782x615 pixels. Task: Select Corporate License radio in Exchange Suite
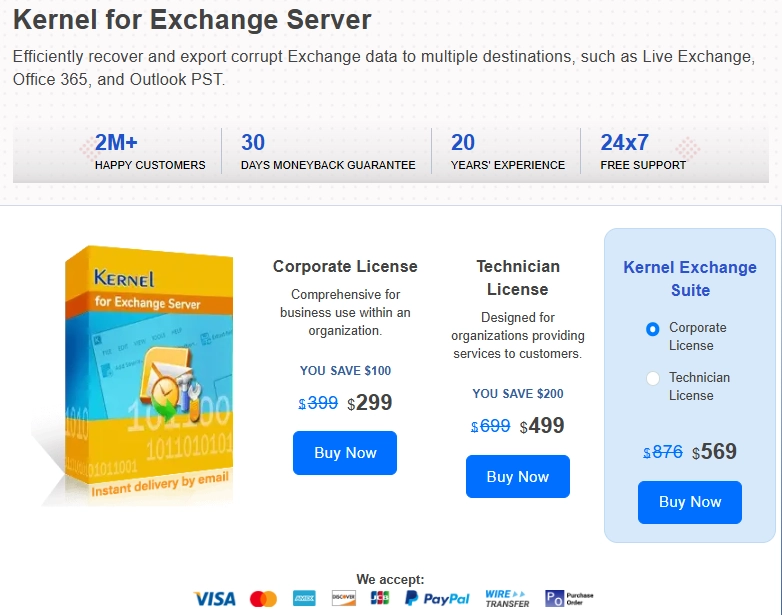(652, 329)
